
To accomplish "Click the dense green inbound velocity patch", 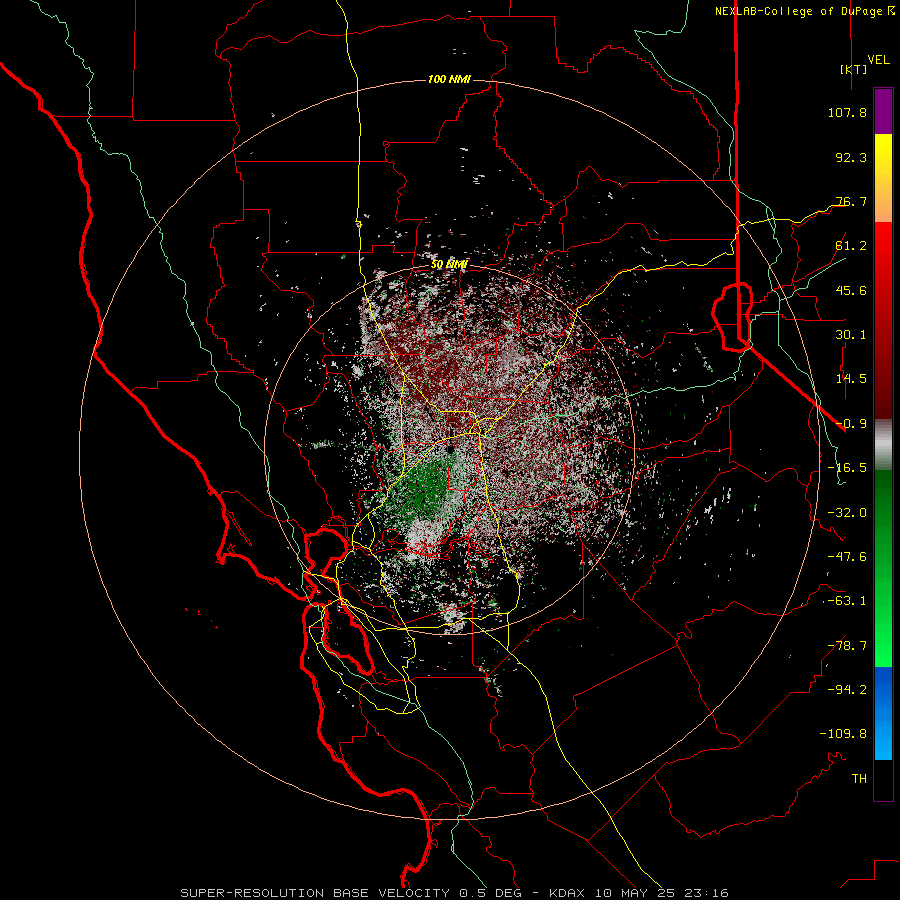I will click(426, 487).
